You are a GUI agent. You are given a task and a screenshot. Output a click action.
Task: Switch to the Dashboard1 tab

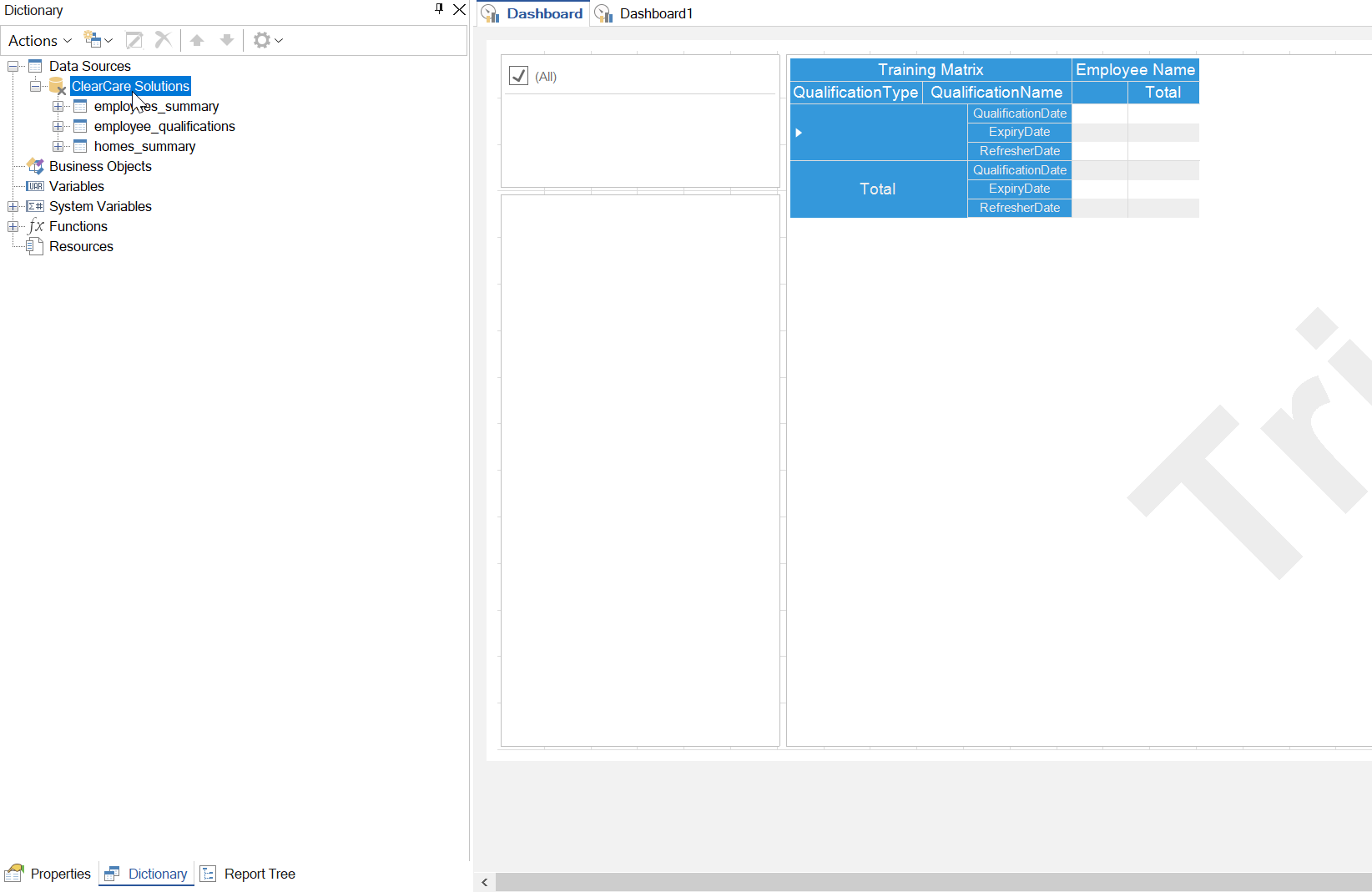(x=644, y=13)
